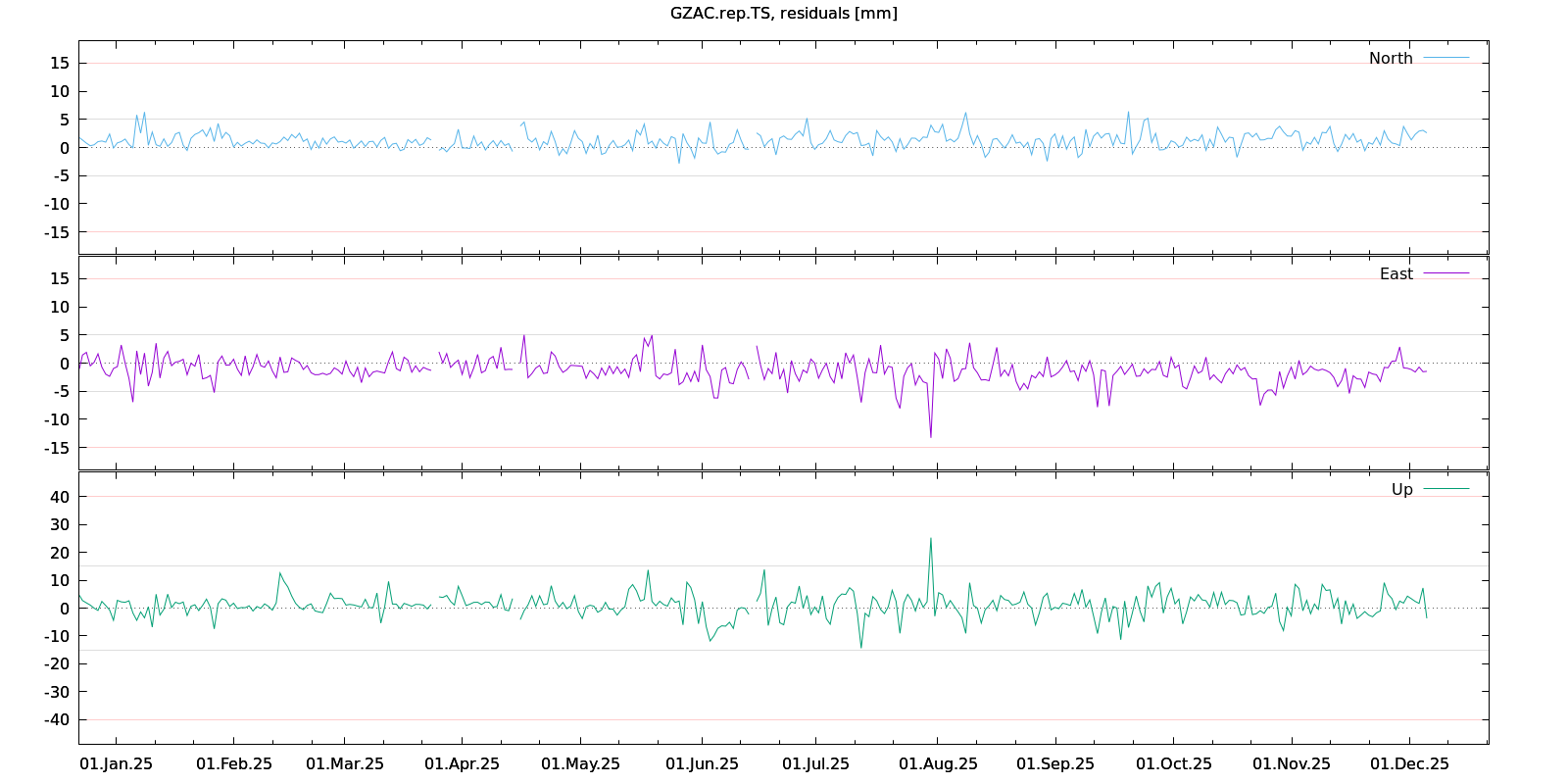
Task: Select the purple East legend line sample
Action: pos(1445,273)
